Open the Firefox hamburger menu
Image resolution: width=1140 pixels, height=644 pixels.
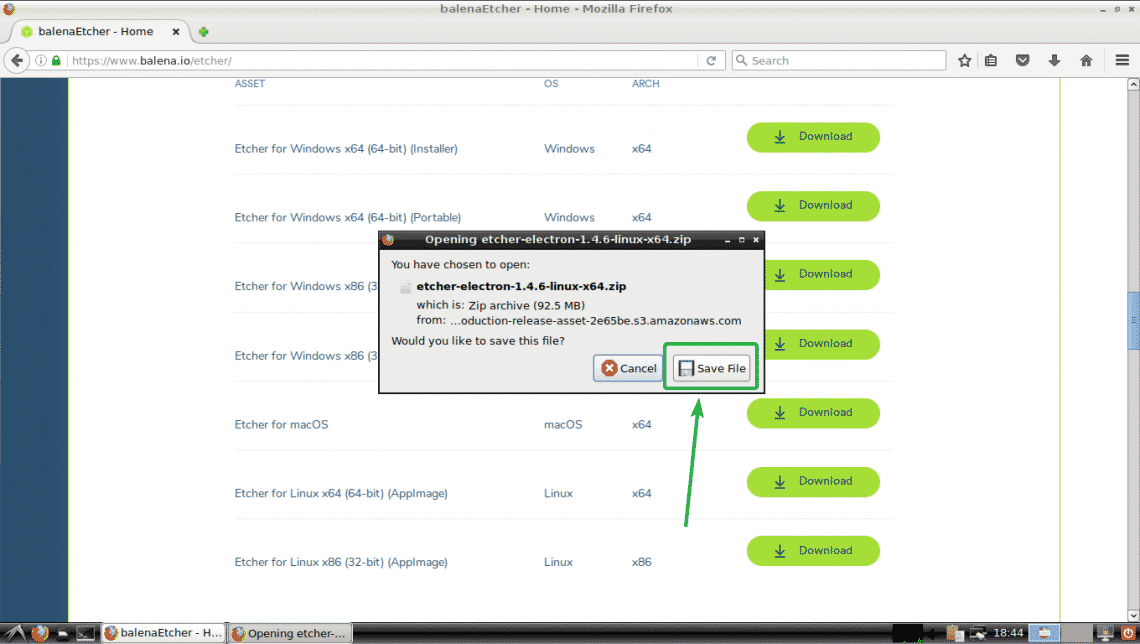pos(1123,60)
